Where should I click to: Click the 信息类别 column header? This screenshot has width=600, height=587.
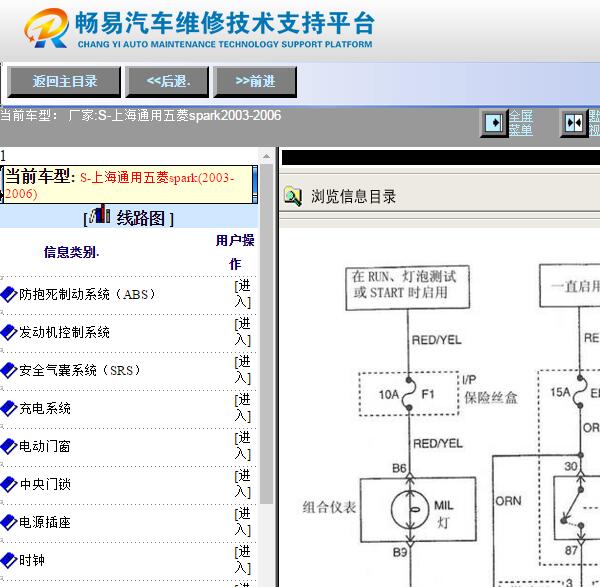pos(71,252)
